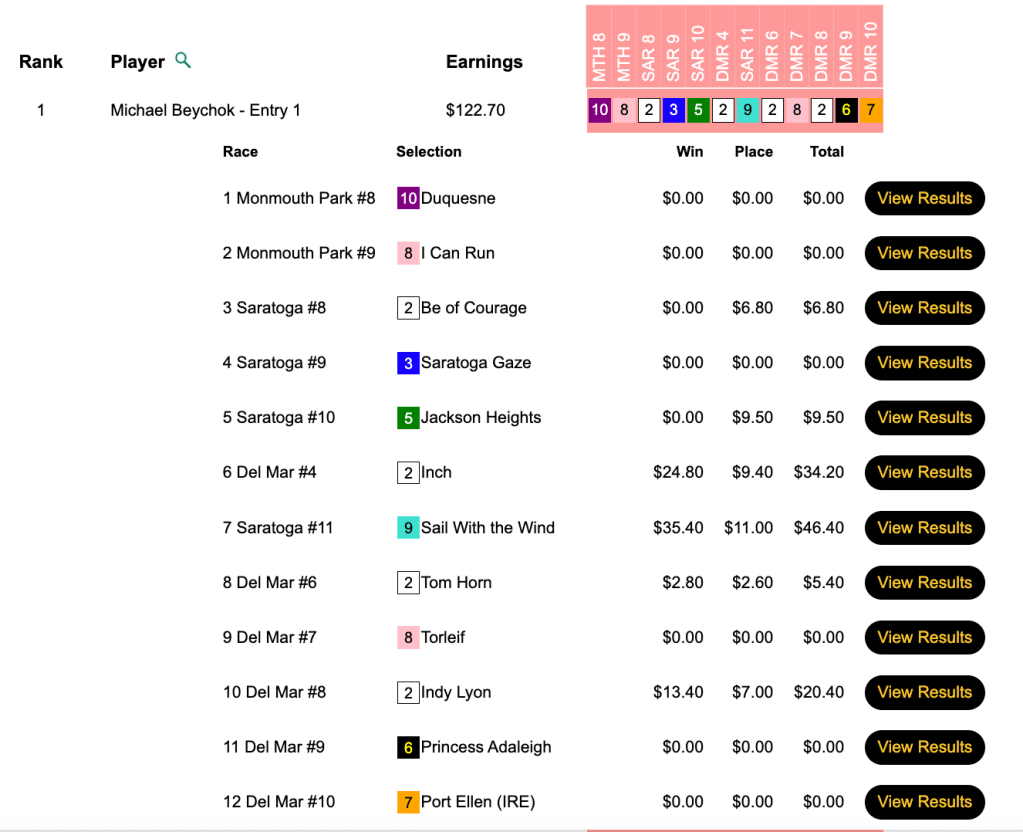Click the Earnings column header
This screenshot has width=1023, height=832.
pos(484,62)
